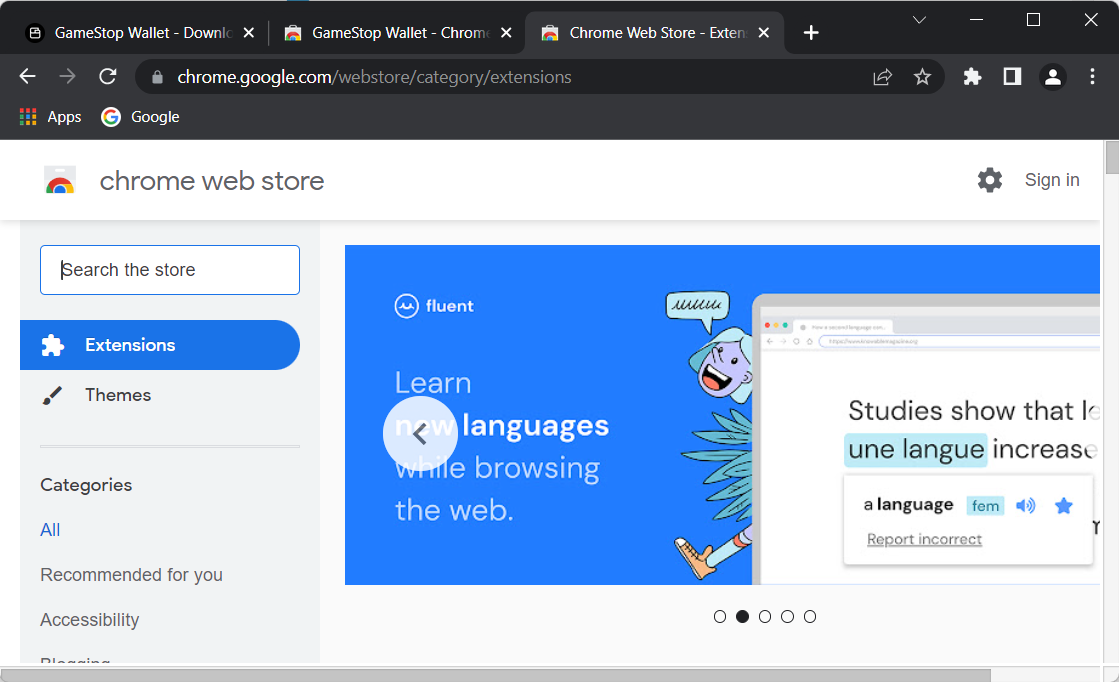Screen dimensions: 1119x682
Task: Open the Recommended for you category
Action: (131, 574)
